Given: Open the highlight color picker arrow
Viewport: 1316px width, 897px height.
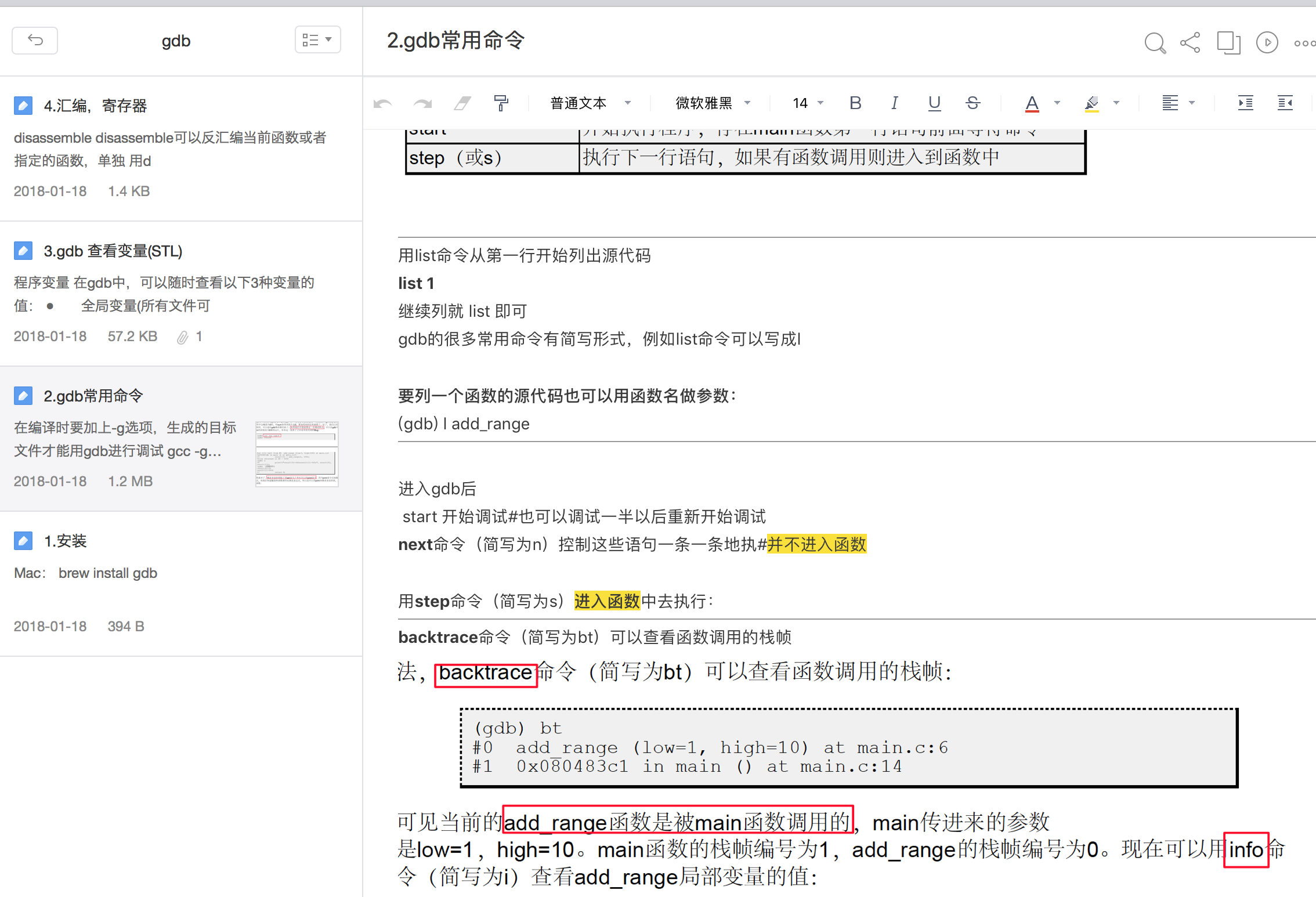Looking at the screenshot, I should pos(1116,103).
